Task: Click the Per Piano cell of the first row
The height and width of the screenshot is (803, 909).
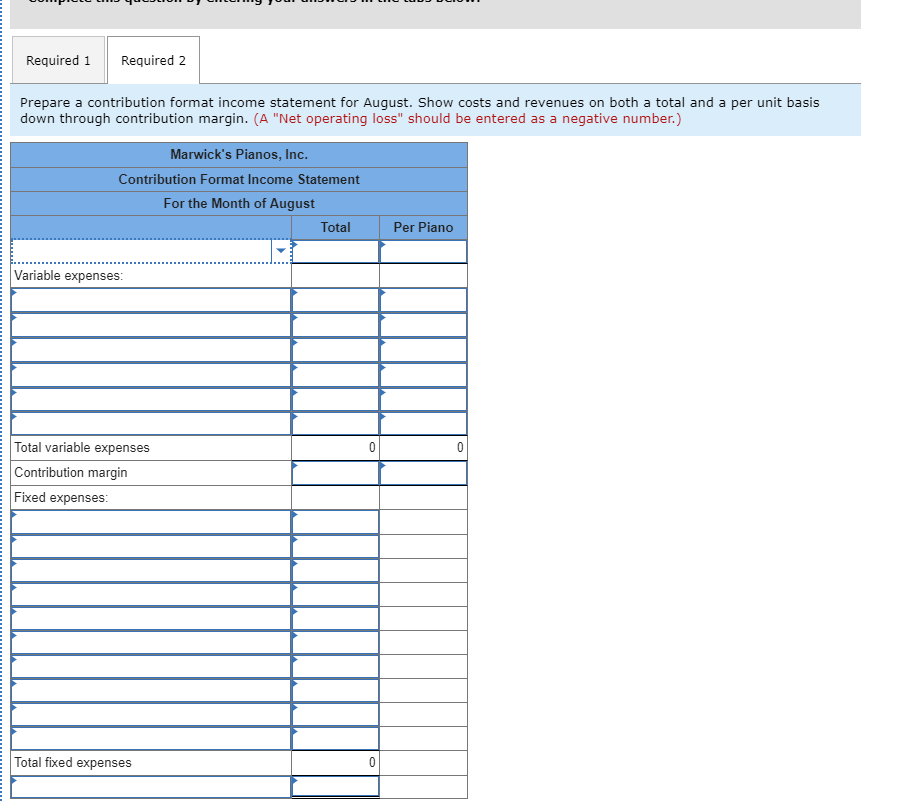Action: click(x=423, y=252)
